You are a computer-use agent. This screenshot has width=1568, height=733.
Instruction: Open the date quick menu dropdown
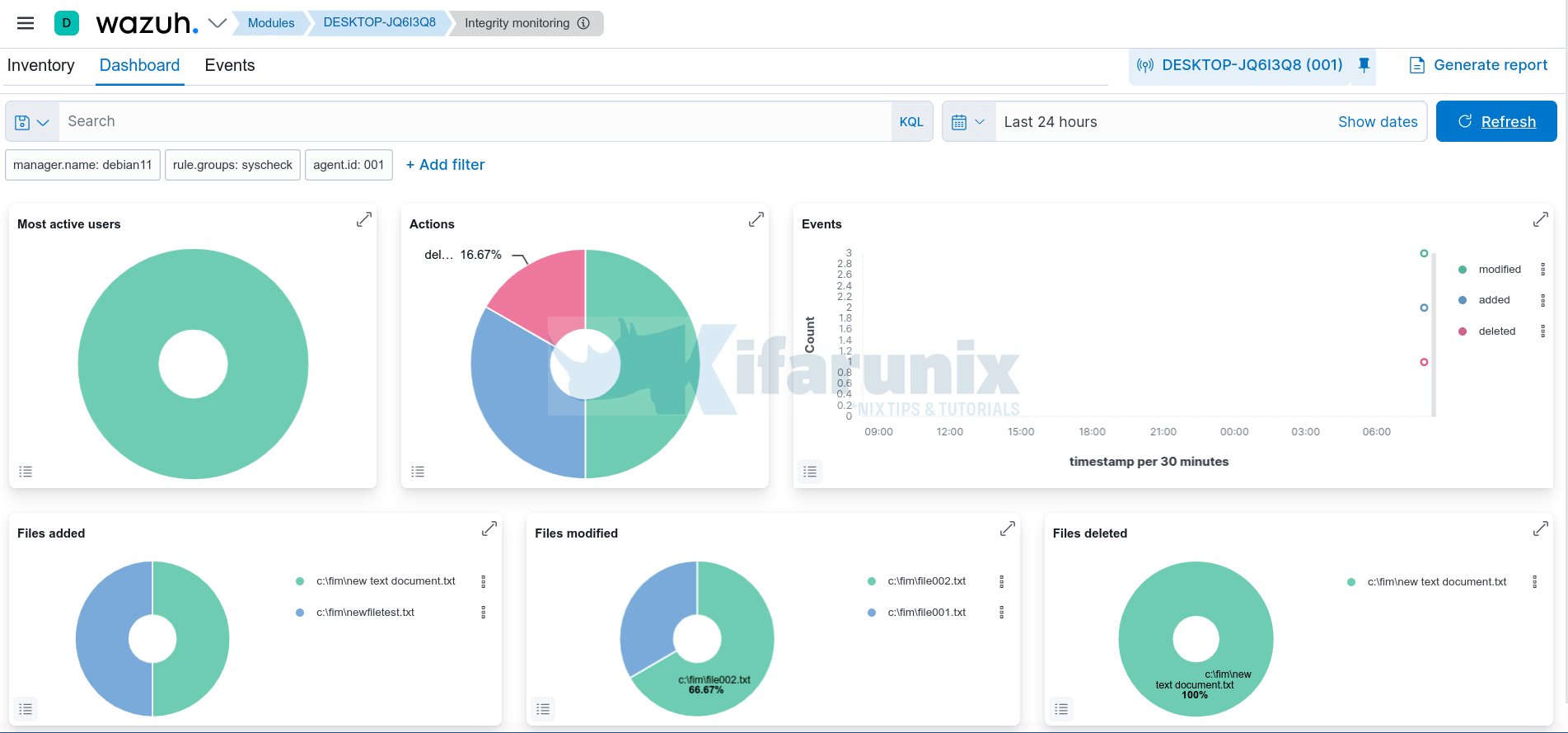coord(968,122)
